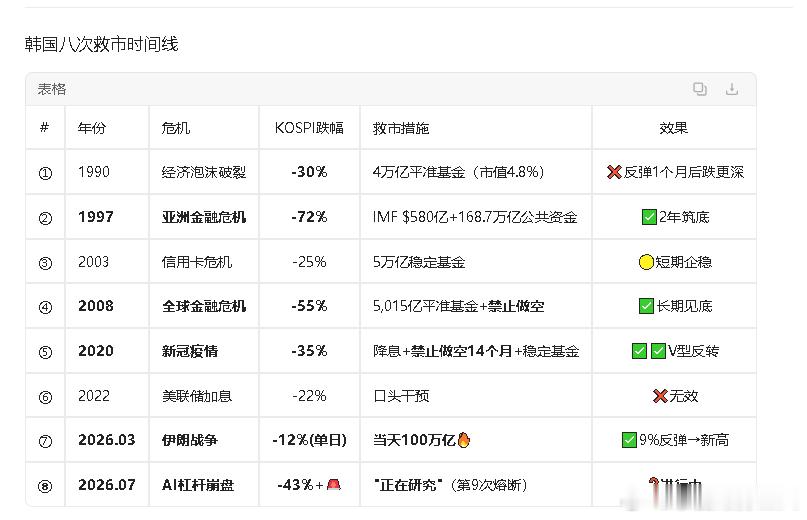Image resolution: width=807 pixels, height=520 pixels.
Task: Select the KOSPI跌幅 column header
Action: point(309,128)
